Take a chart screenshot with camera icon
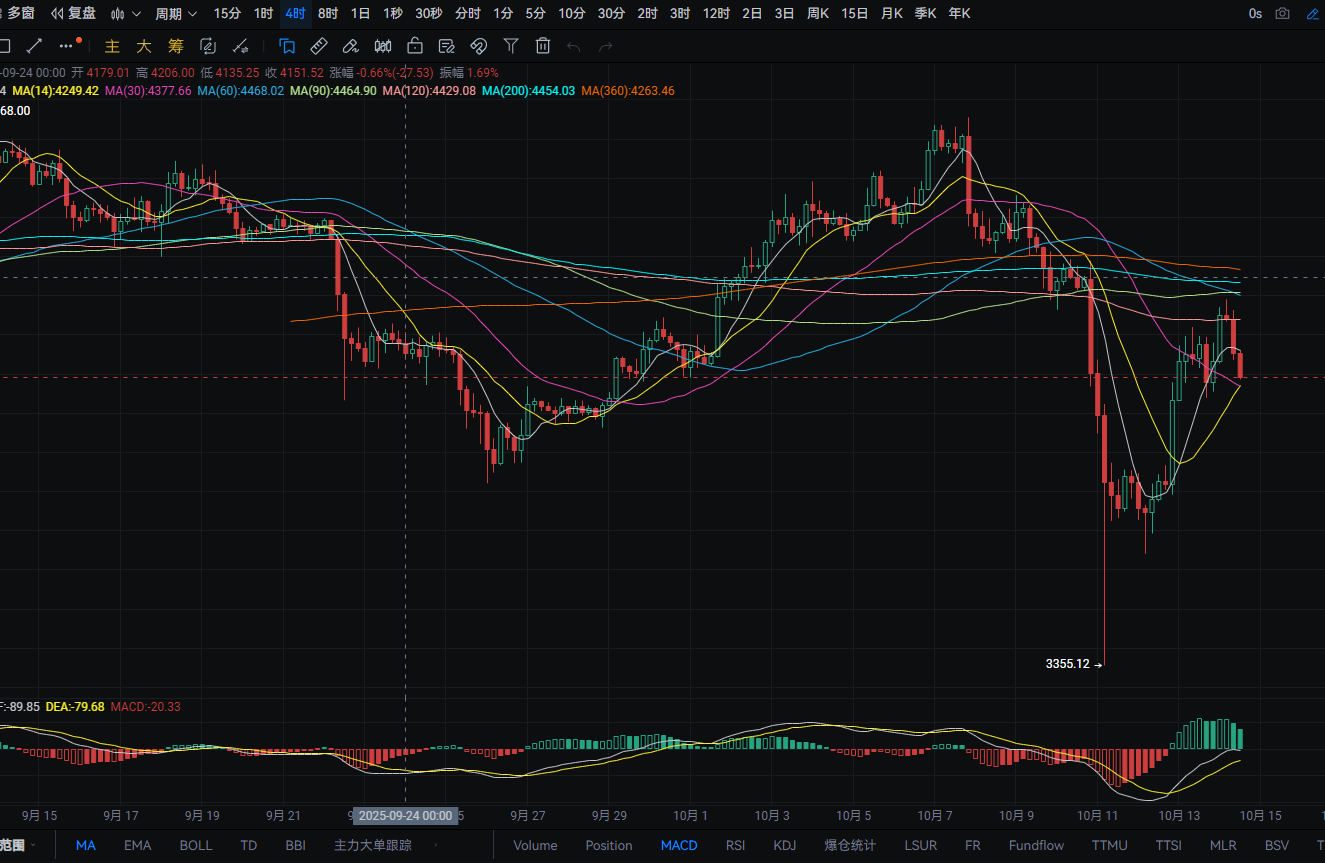Image resolution: width=1325 pixels, height=863 pixels. [1283, 14]
